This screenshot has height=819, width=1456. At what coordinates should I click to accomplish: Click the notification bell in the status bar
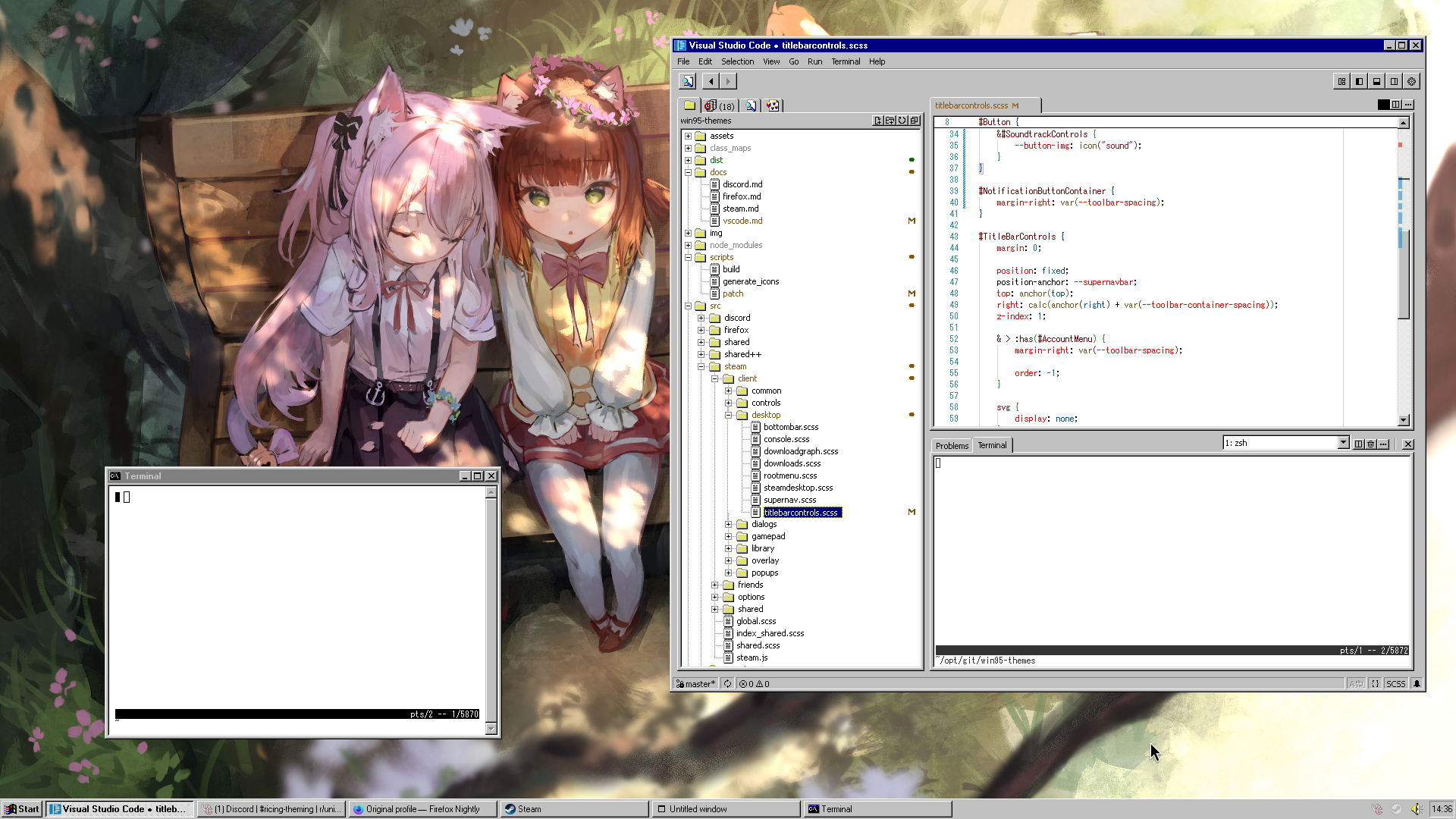pyautogui.click(x=1416, y=683)
